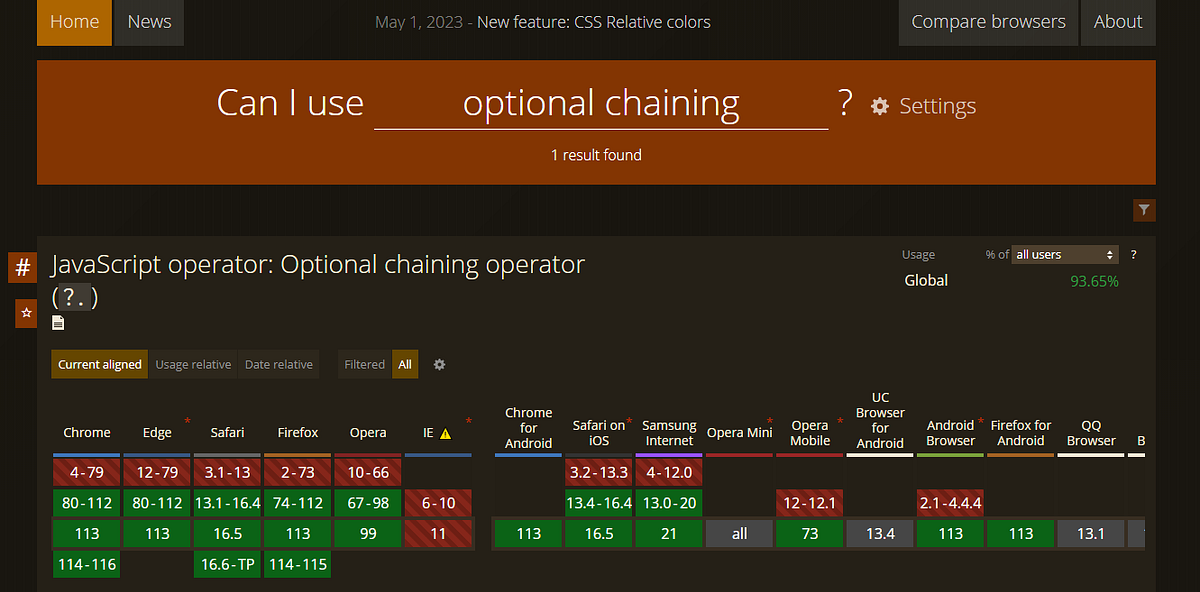
Task: Click the Compare browsers button
Action: point(988,21)
